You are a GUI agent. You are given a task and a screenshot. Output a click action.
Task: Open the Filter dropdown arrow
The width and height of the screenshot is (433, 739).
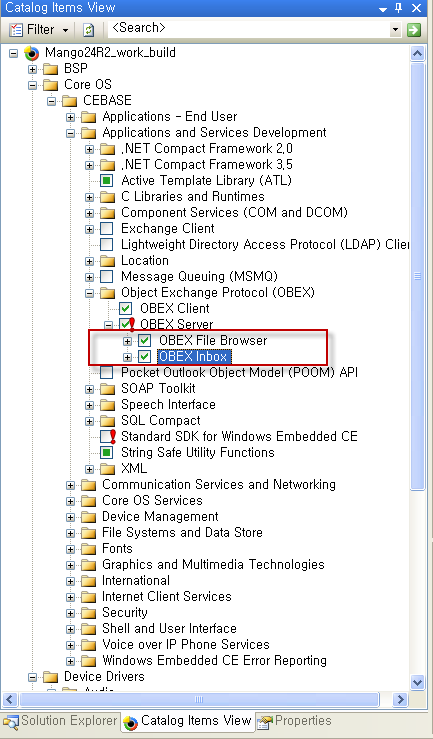[65, 30]
